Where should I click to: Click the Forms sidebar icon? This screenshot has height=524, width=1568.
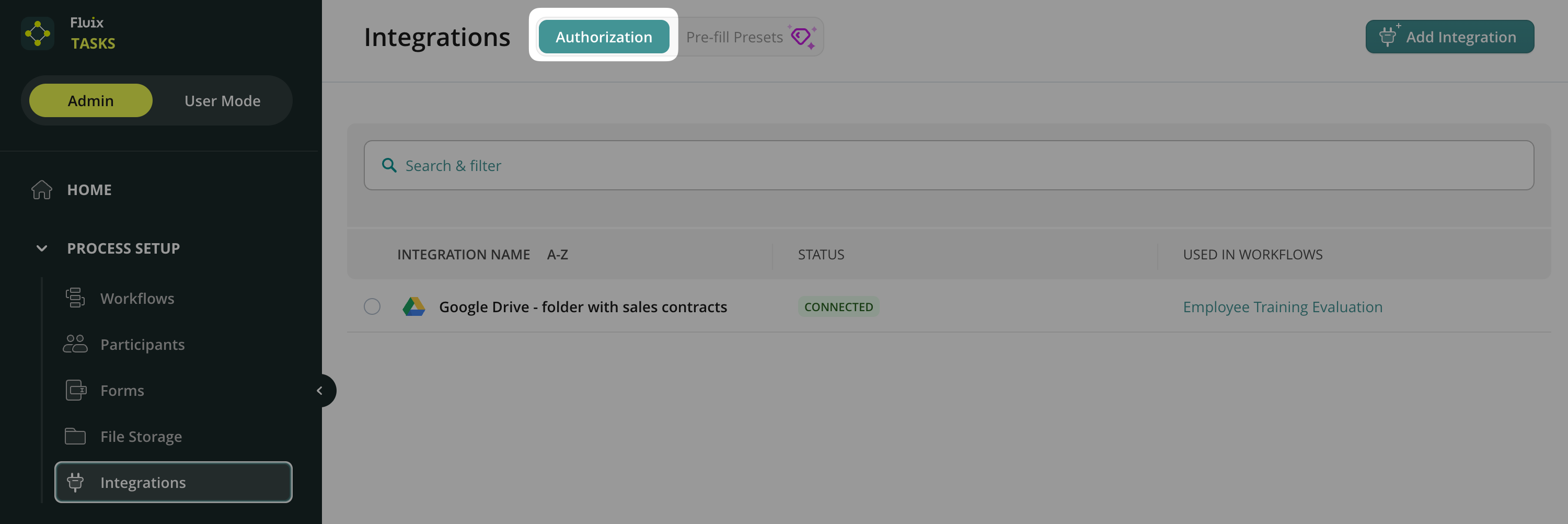pos(75,390)
